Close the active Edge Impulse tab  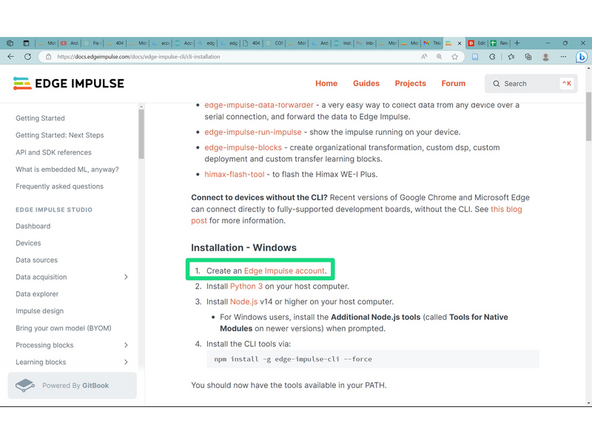point(459,43)
